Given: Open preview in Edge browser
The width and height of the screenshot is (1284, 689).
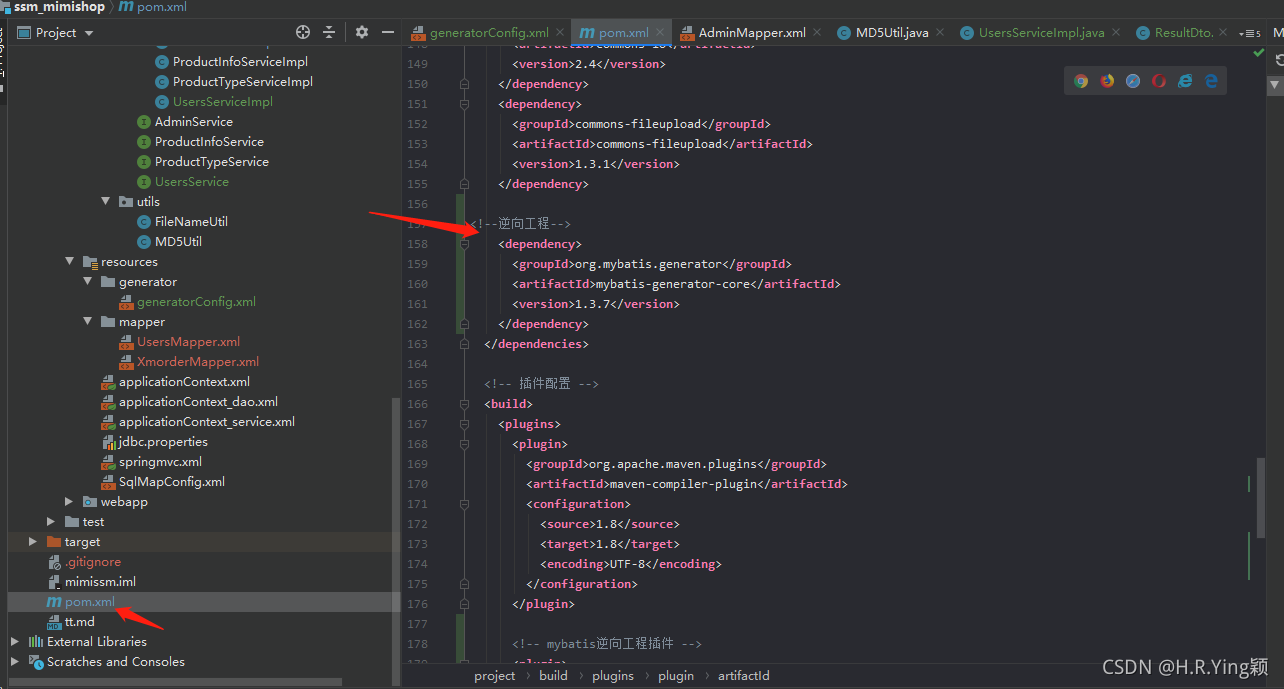Looking at the screenshot, I should (1211, 81).
